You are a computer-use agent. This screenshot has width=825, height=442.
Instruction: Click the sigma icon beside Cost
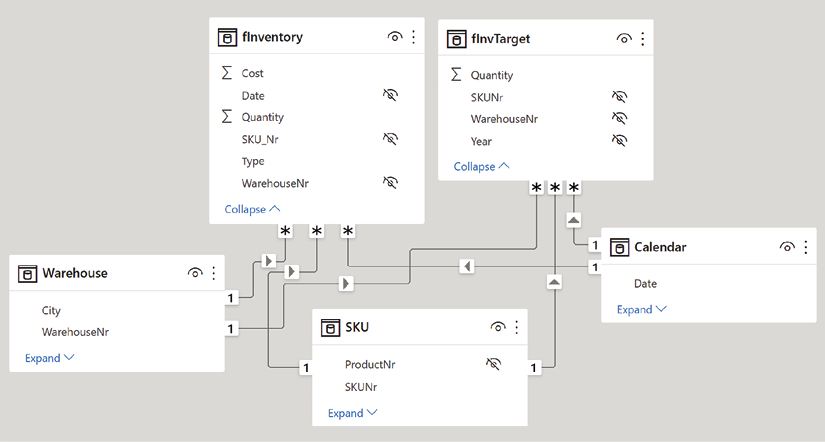(227, 73)
